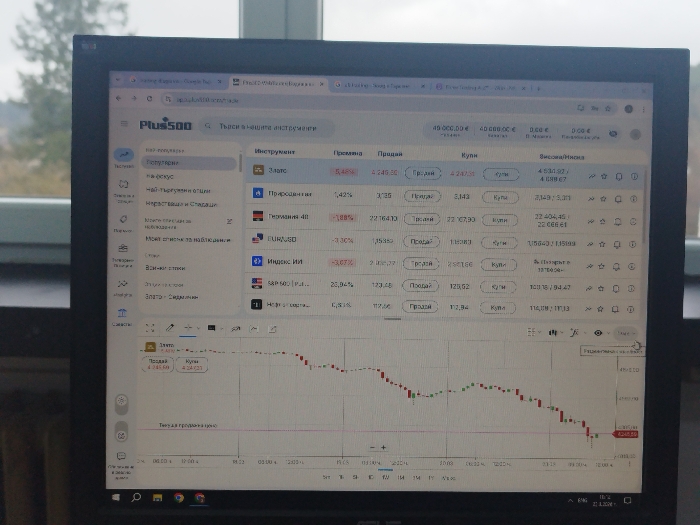Open the chart eye visibility dropdown

[x=601, y=333]
